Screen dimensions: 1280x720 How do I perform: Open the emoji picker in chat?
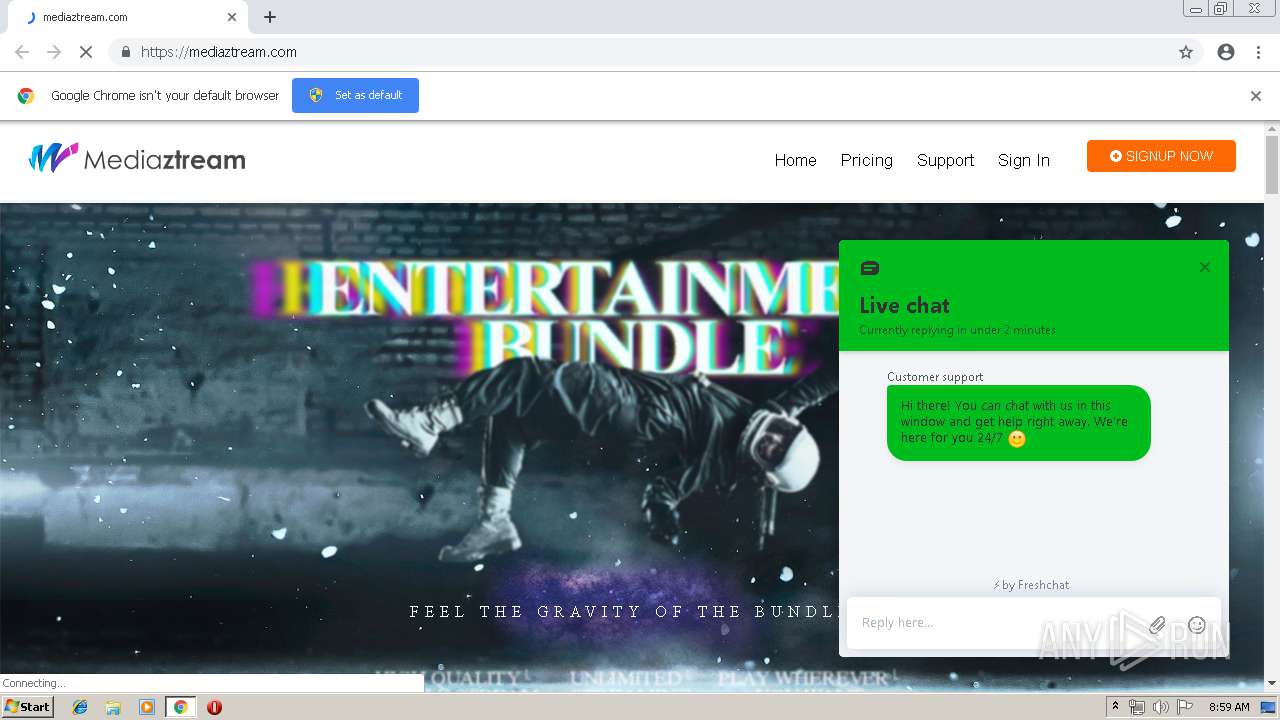coord(1197,625)
